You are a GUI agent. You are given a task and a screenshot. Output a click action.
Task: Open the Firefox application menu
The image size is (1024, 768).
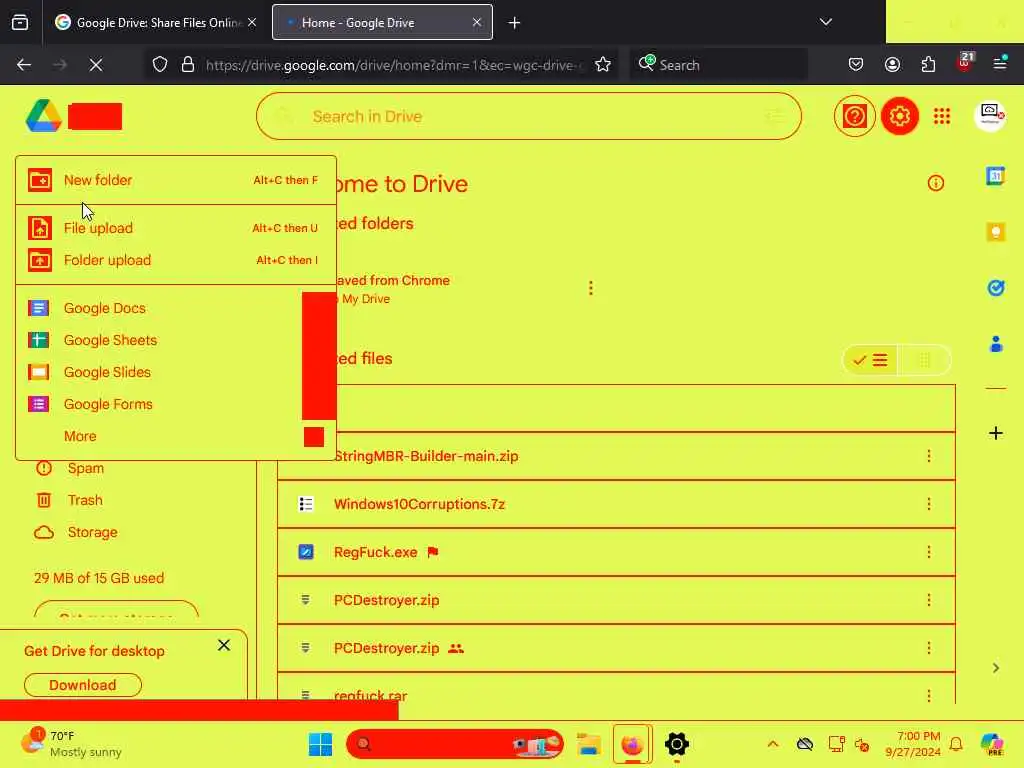(x=1000, y=63)
